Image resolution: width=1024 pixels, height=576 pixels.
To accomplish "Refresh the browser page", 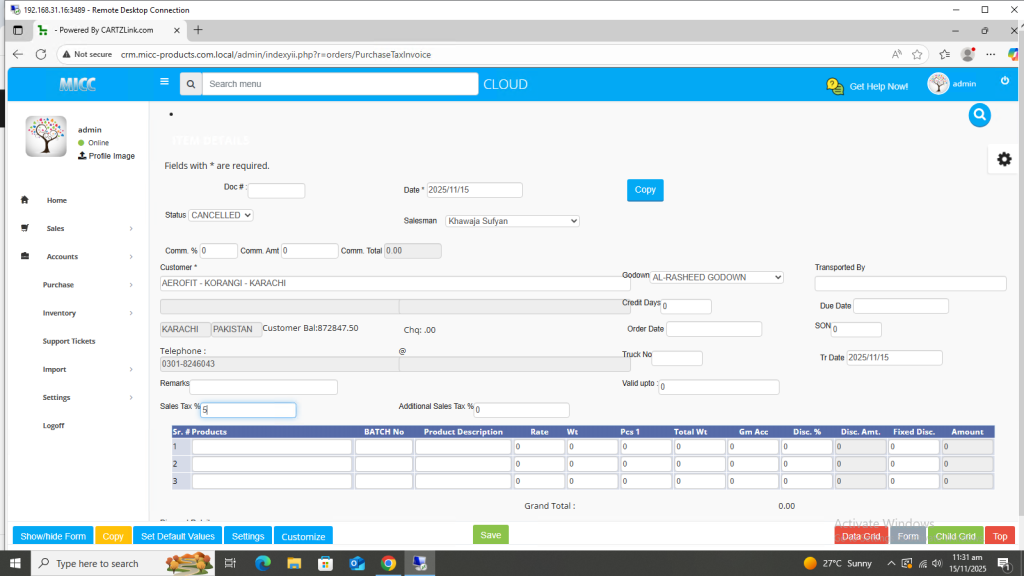I will (41, 54).
